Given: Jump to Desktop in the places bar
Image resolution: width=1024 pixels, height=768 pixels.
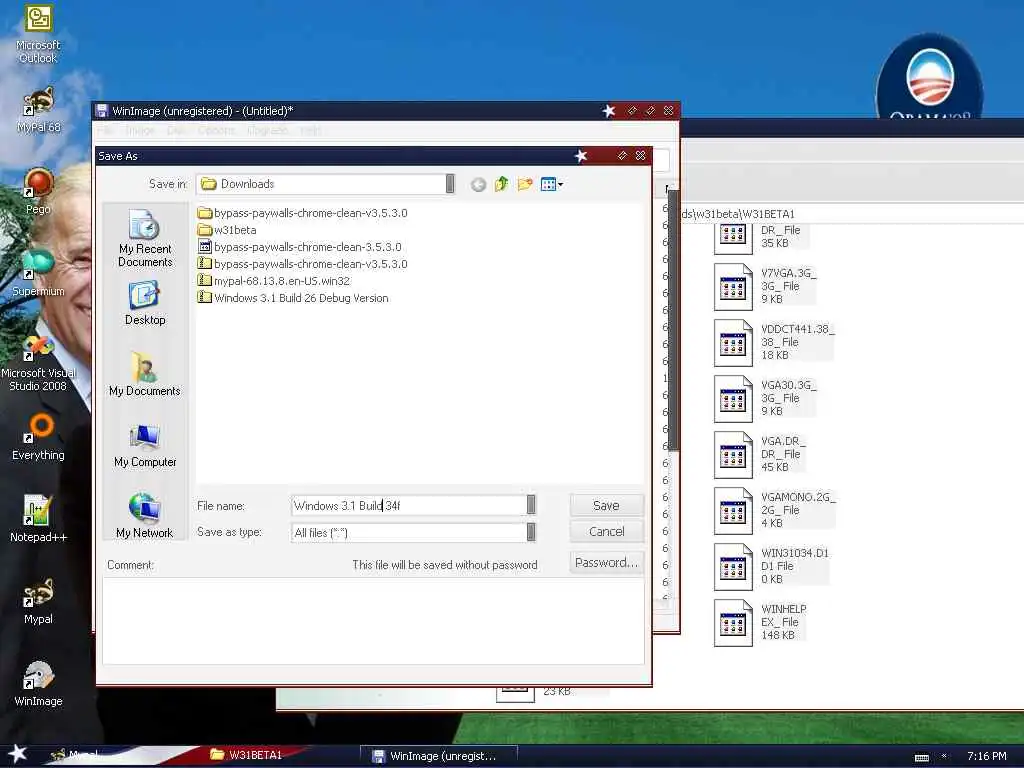Looking at the screenshot, I should tap(145, 303).
